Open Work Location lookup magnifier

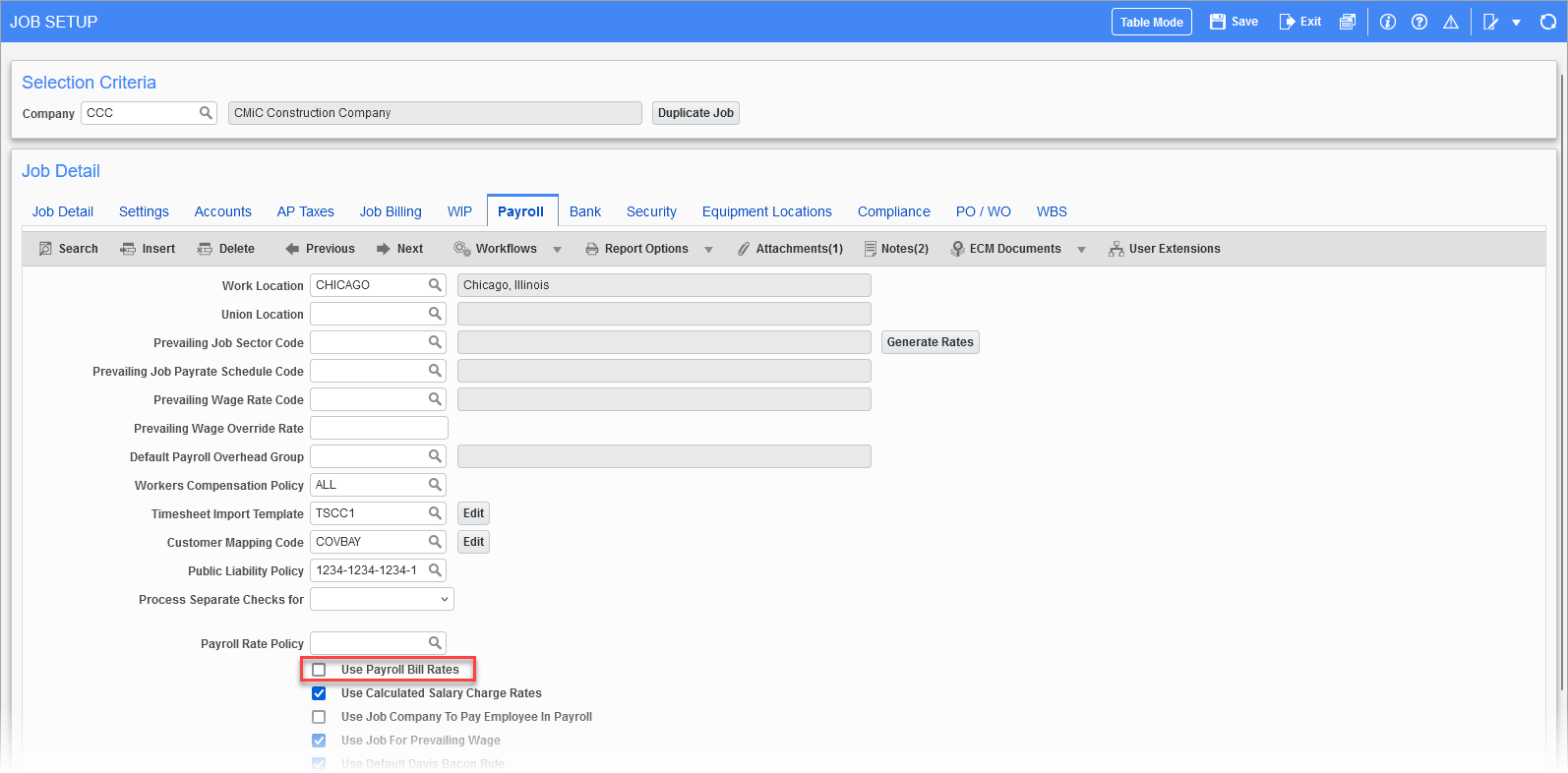435,285
